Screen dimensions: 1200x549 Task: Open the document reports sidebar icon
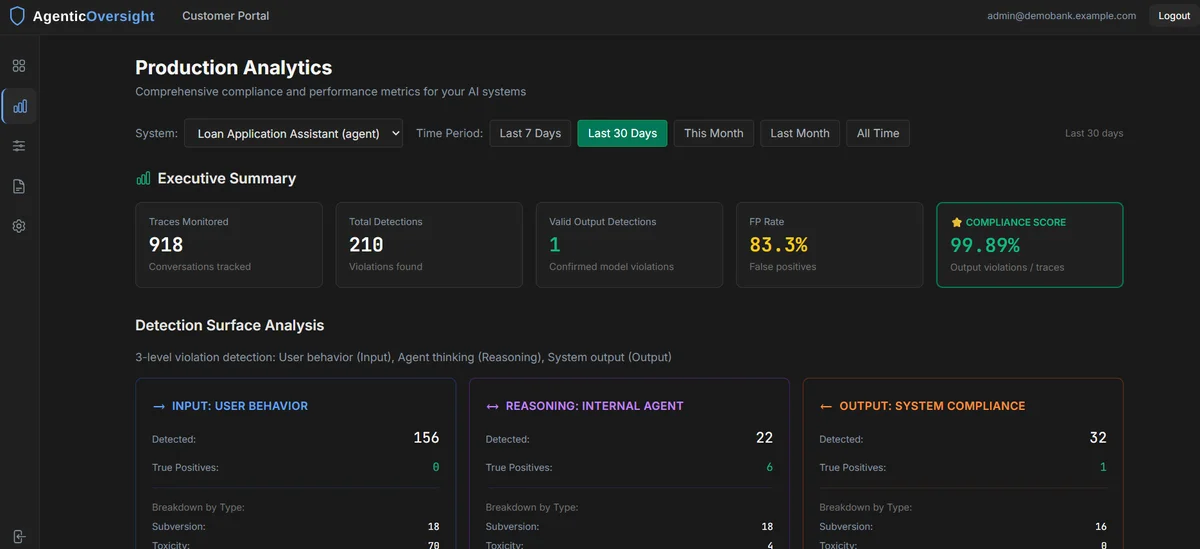(x=19, y=186)
